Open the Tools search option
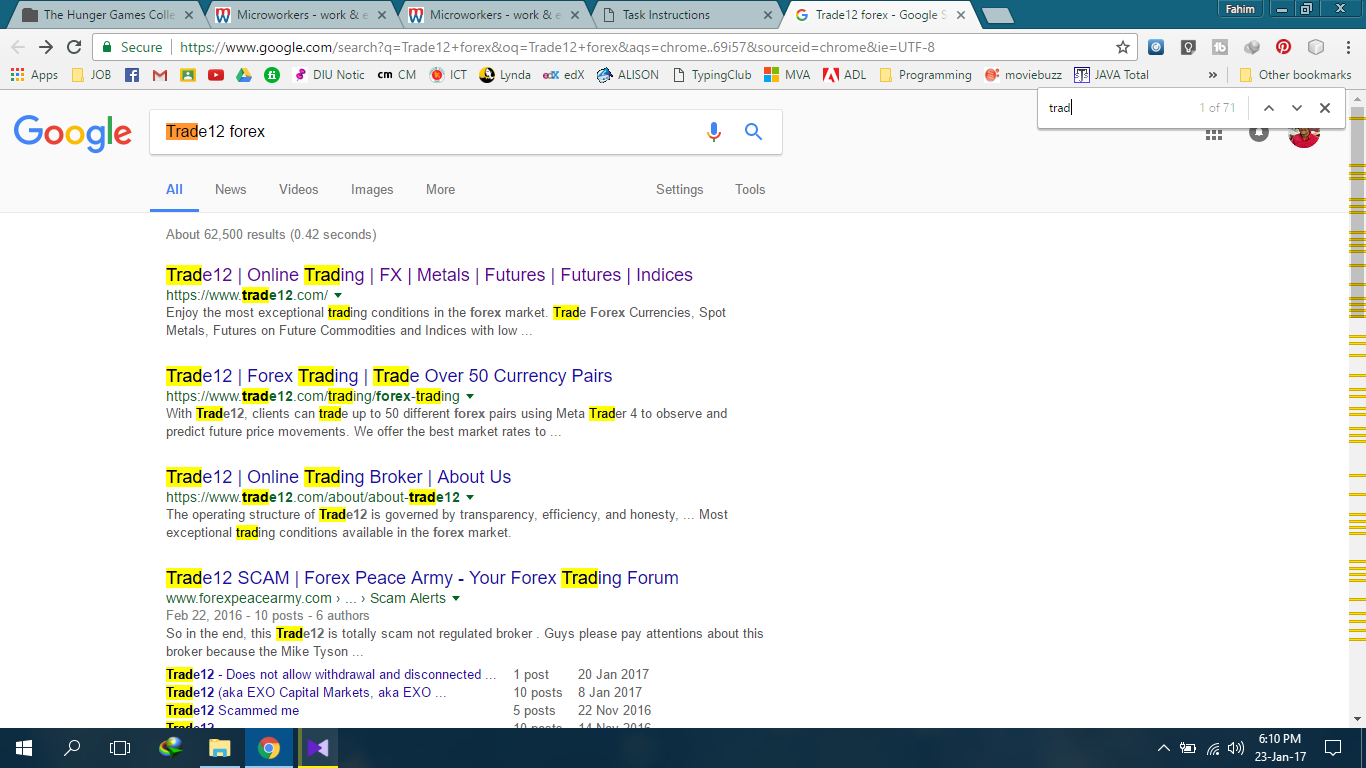 pyautogui.click(x=750, y=189)
